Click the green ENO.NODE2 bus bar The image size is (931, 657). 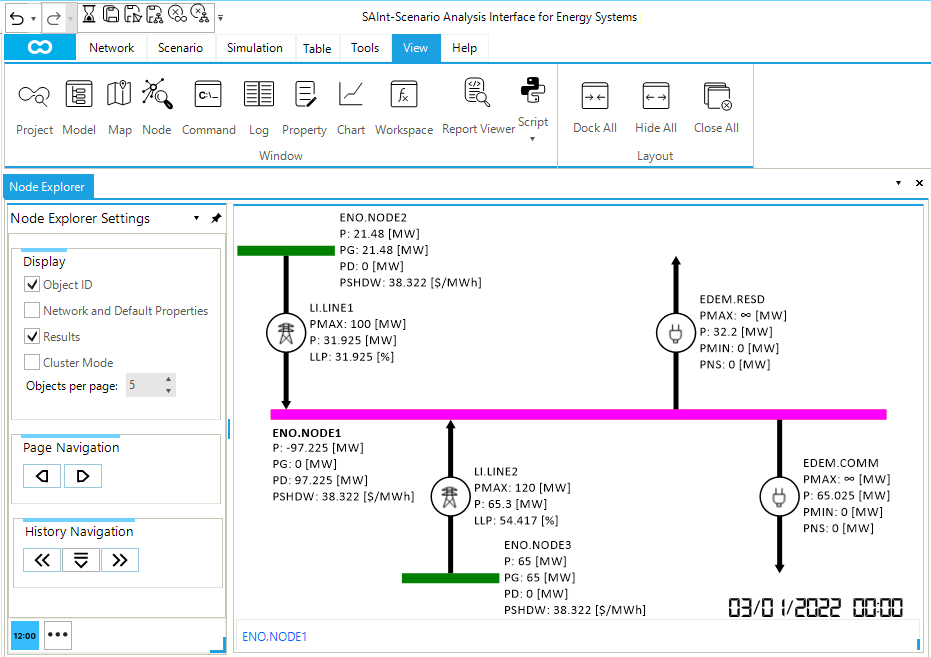[286, 250]
